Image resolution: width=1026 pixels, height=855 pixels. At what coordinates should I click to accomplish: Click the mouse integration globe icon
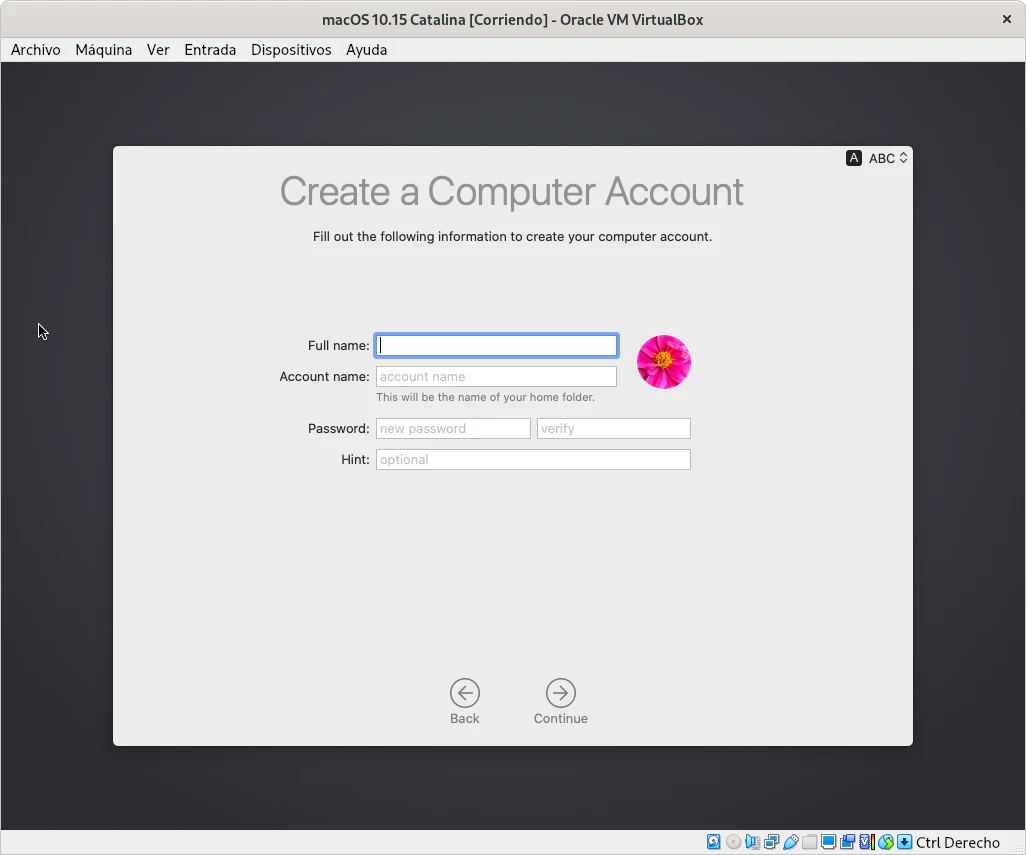886,842
